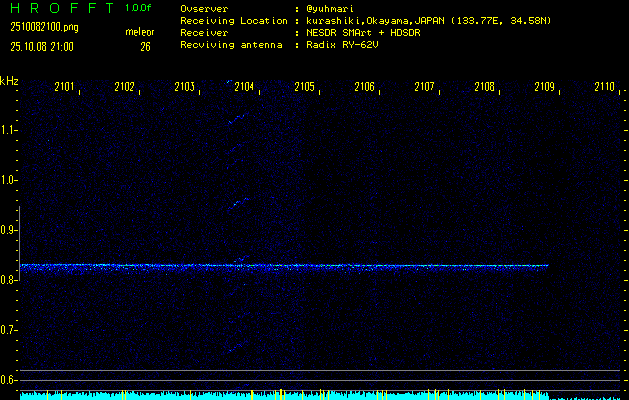
Task: Click the Radix RY-62V antenna value
Action: pos(342,45)
